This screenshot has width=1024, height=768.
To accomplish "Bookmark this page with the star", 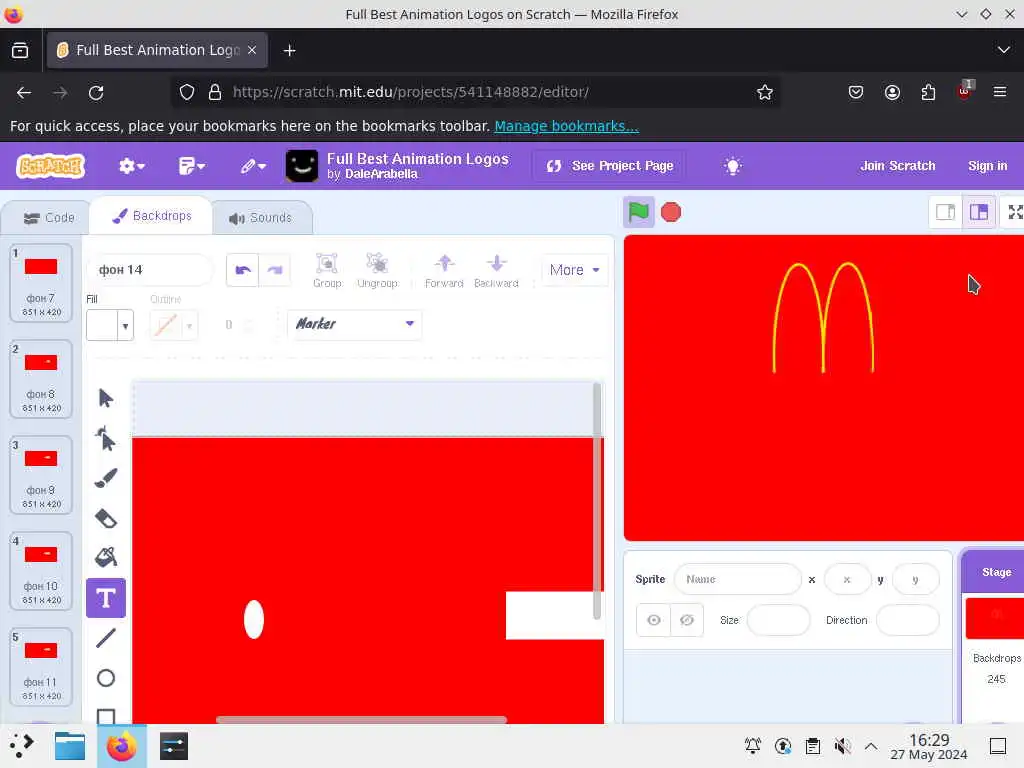I will [x=765, y=93].
